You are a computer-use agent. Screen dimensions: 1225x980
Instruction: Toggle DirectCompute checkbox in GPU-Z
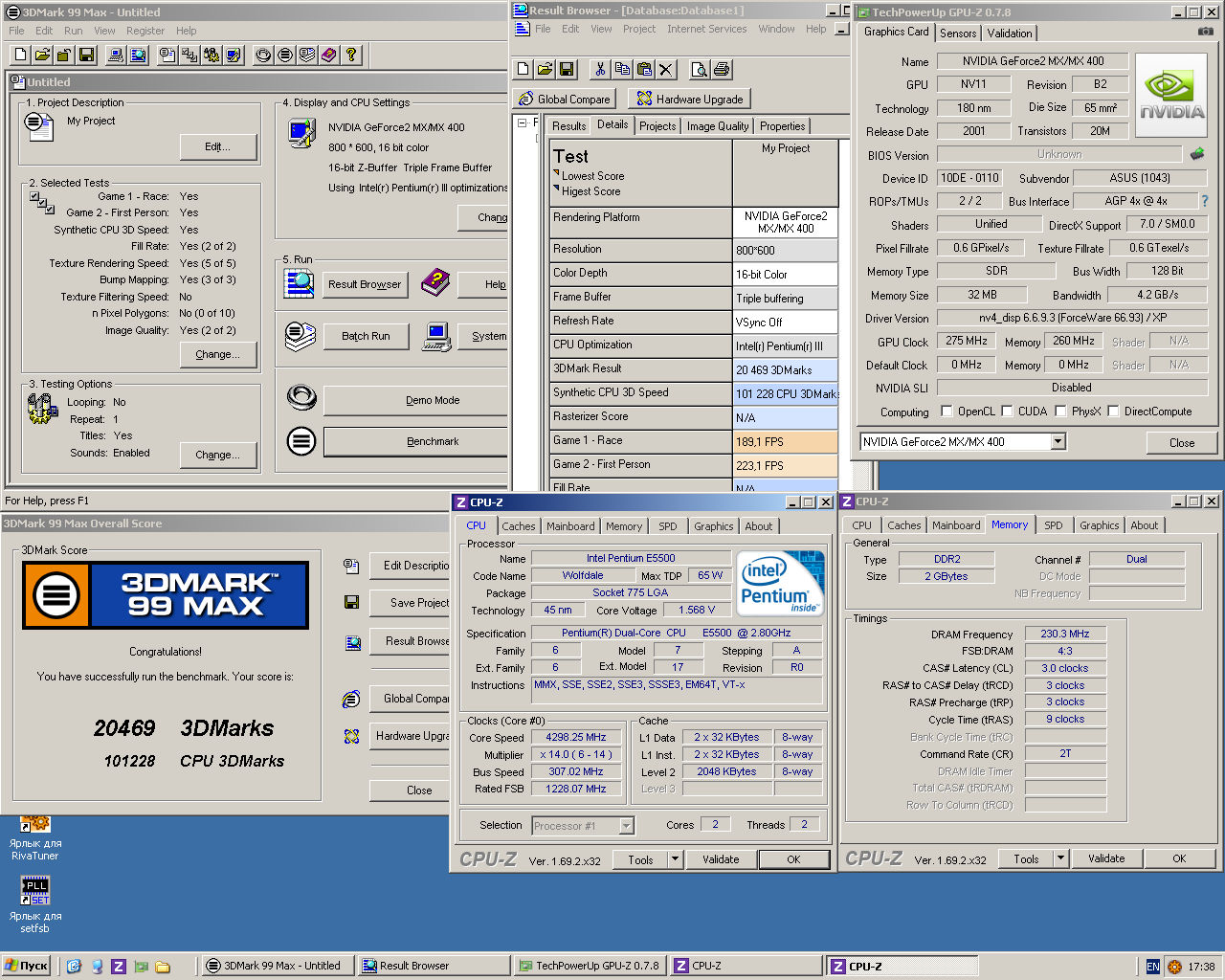(1112, 412)
